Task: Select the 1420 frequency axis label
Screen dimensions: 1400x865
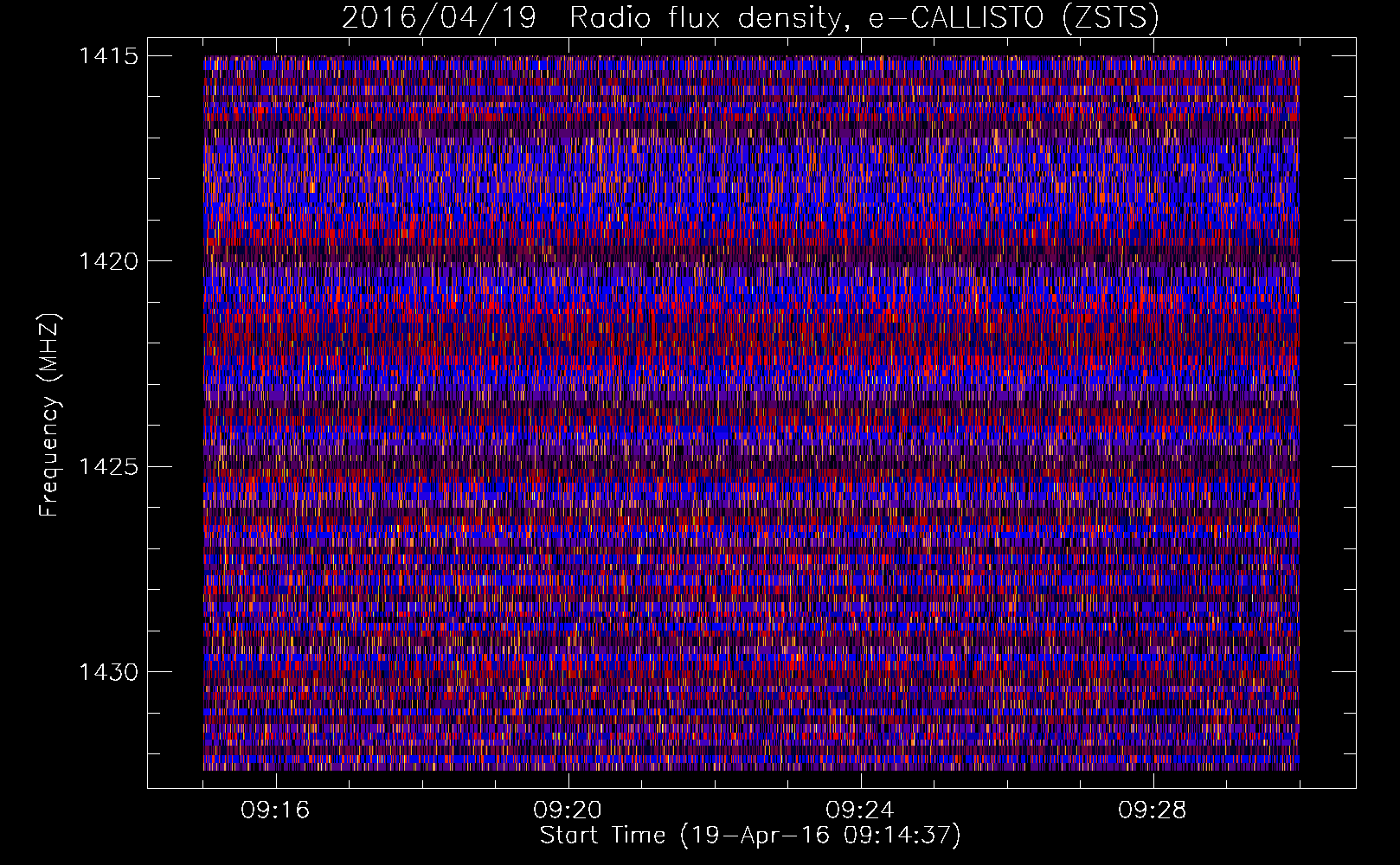Action: [108, 261]
